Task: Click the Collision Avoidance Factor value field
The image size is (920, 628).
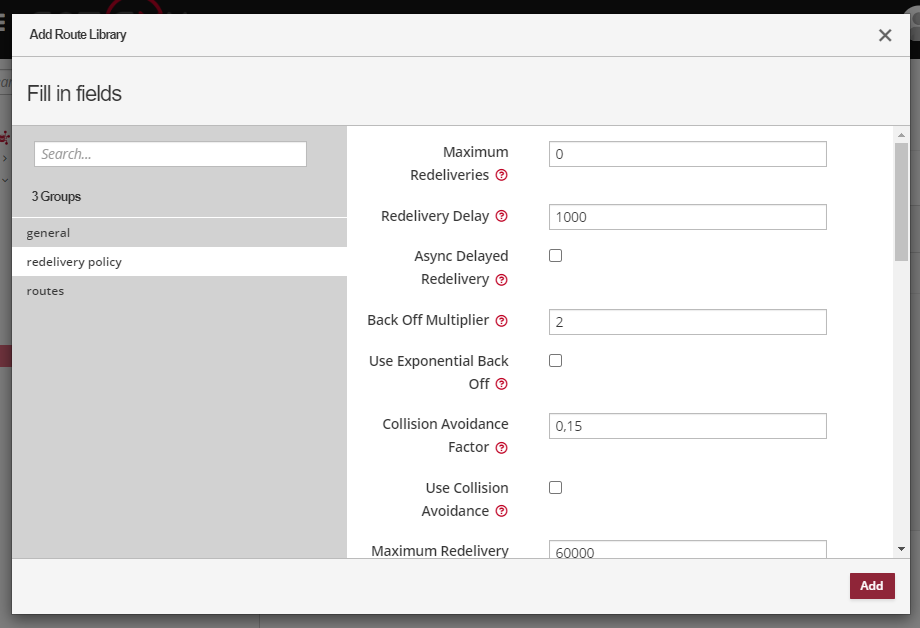Action: pyautogui.click(x=687, y=425)
